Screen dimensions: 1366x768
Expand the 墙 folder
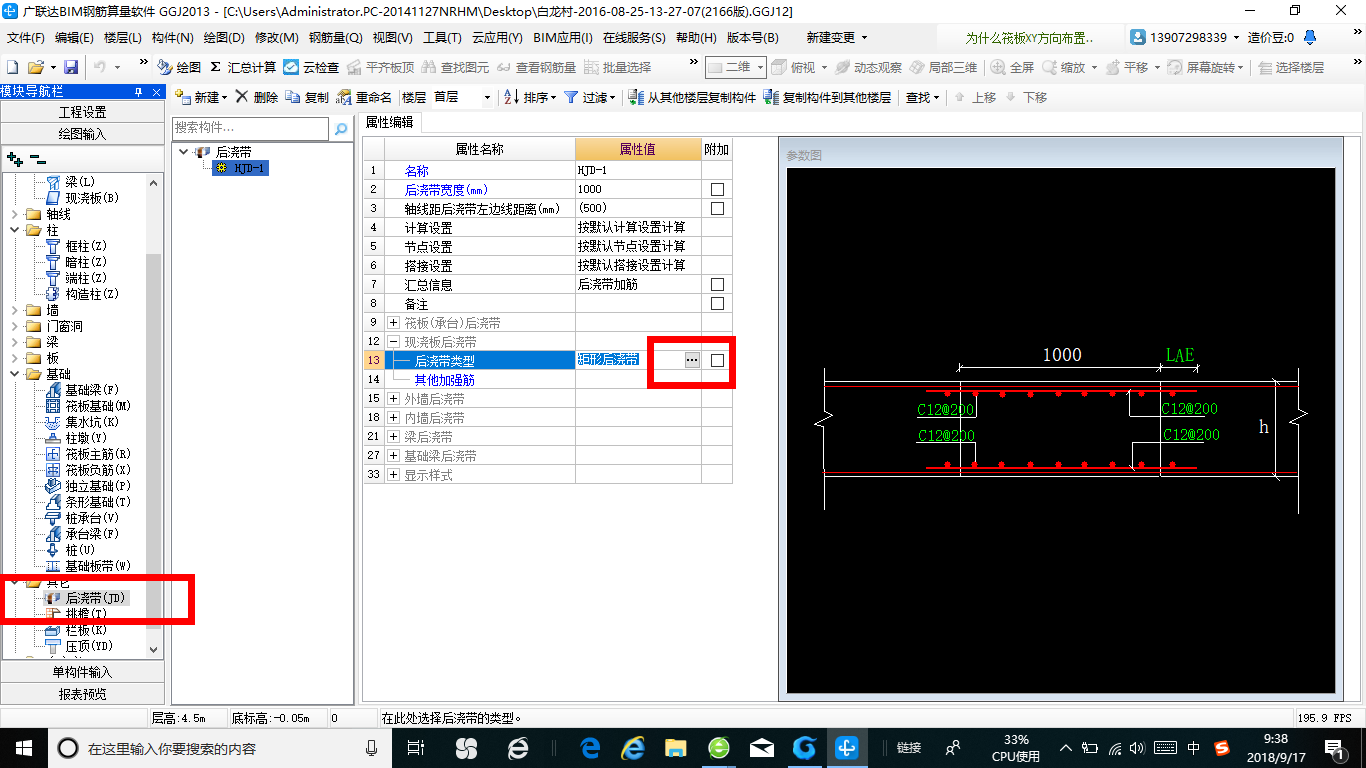14,310
